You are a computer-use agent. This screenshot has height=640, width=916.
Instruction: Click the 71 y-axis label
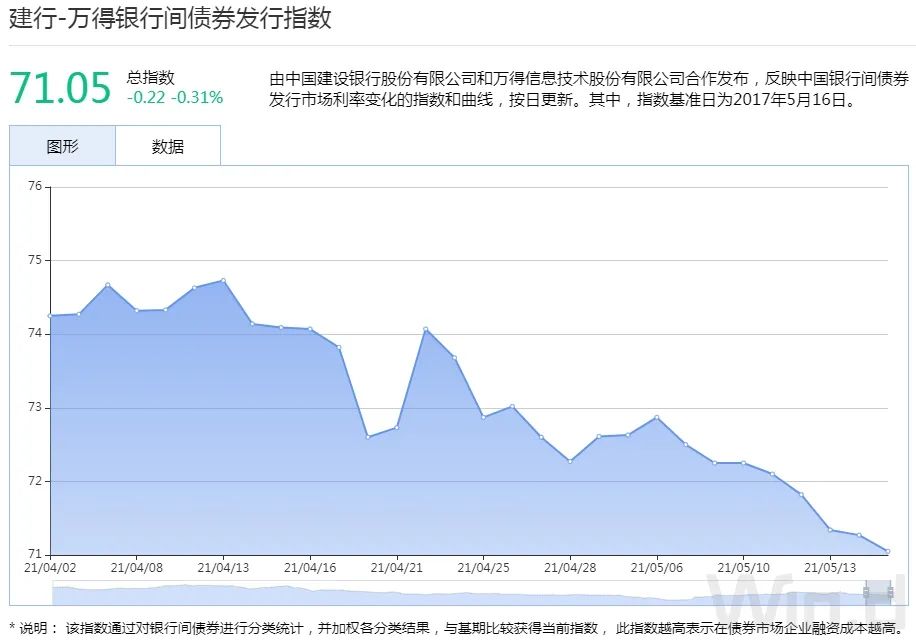click(x=35, y=554)
